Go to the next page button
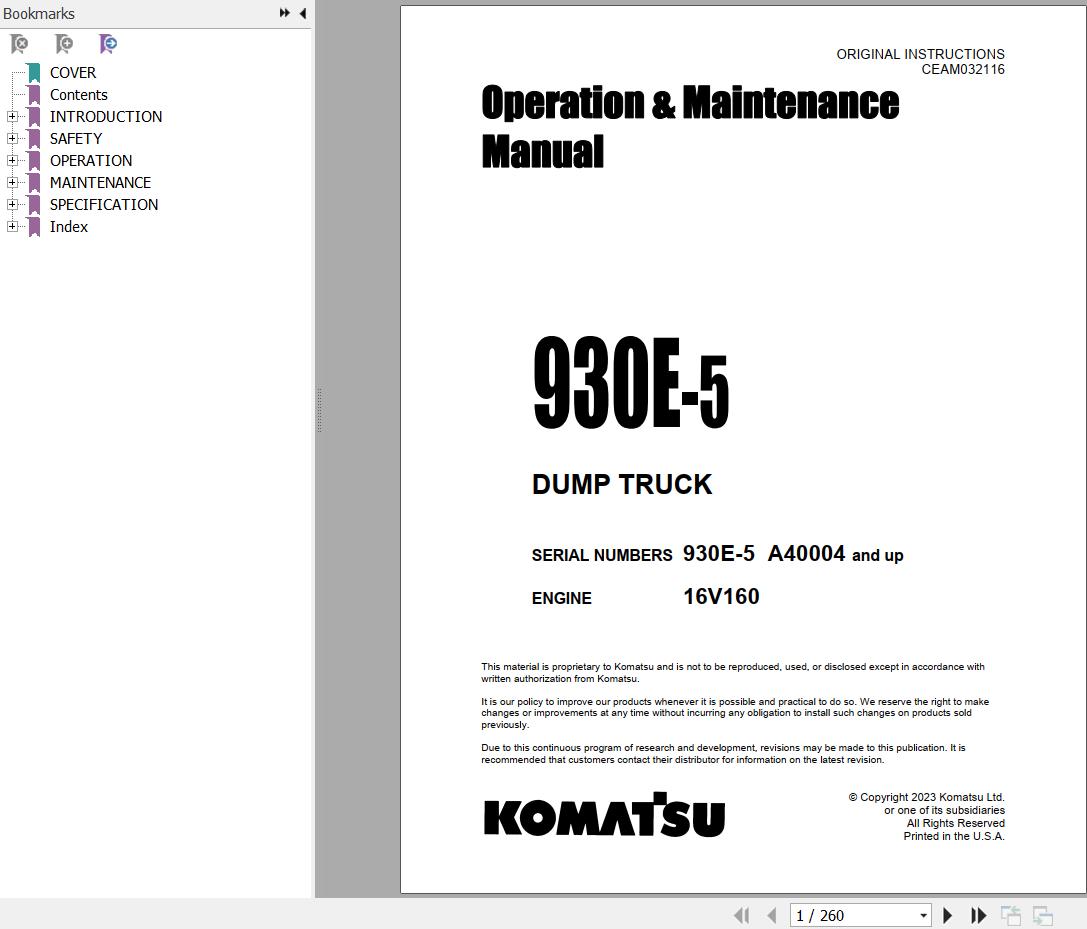Screen dimensions: 1087x929 948,916
